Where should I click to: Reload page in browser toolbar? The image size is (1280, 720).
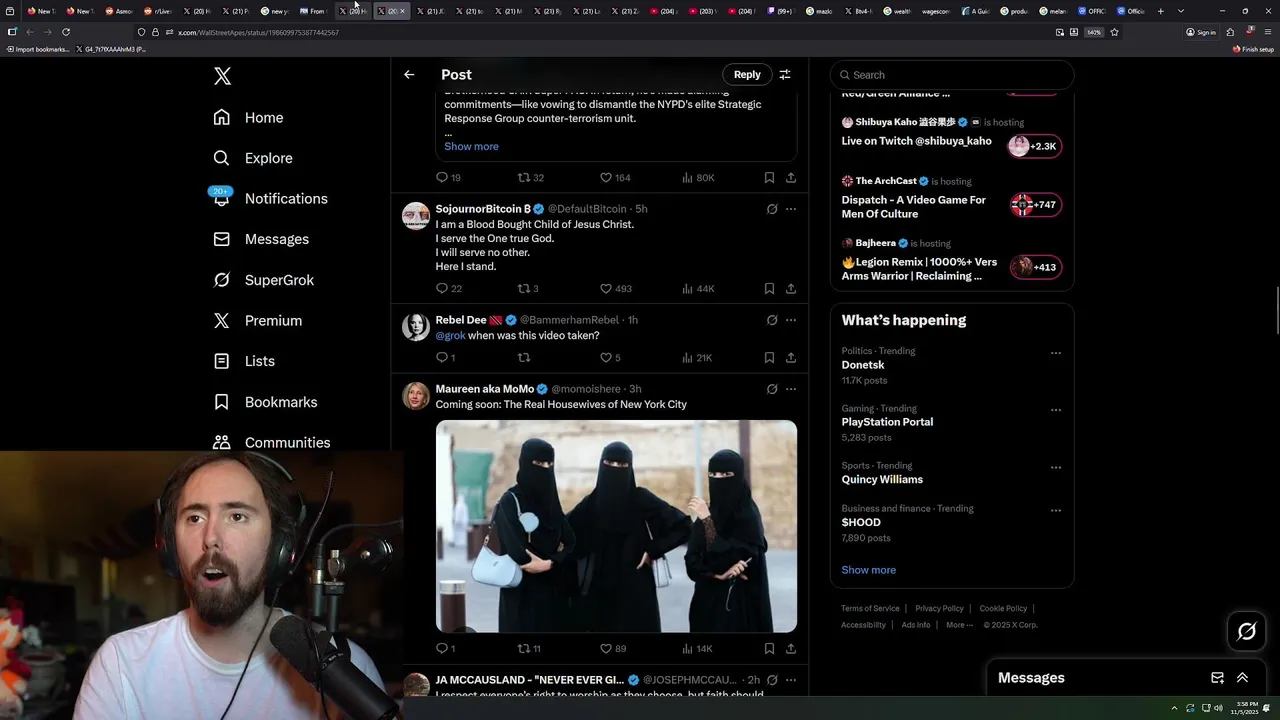66,32
